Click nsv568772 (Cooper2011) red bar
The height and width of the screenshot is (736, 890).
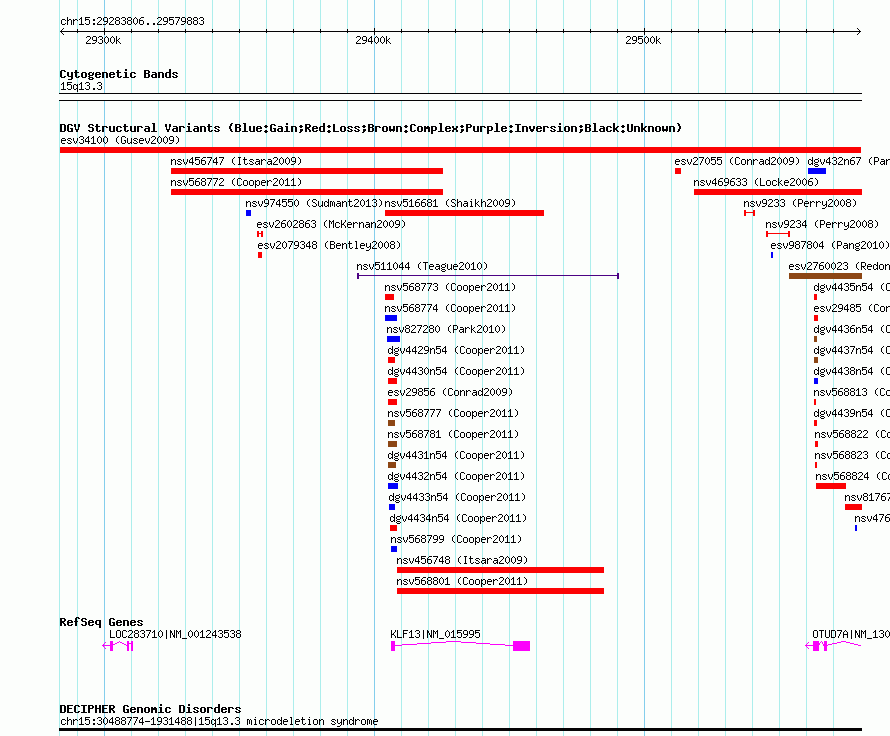307,192
